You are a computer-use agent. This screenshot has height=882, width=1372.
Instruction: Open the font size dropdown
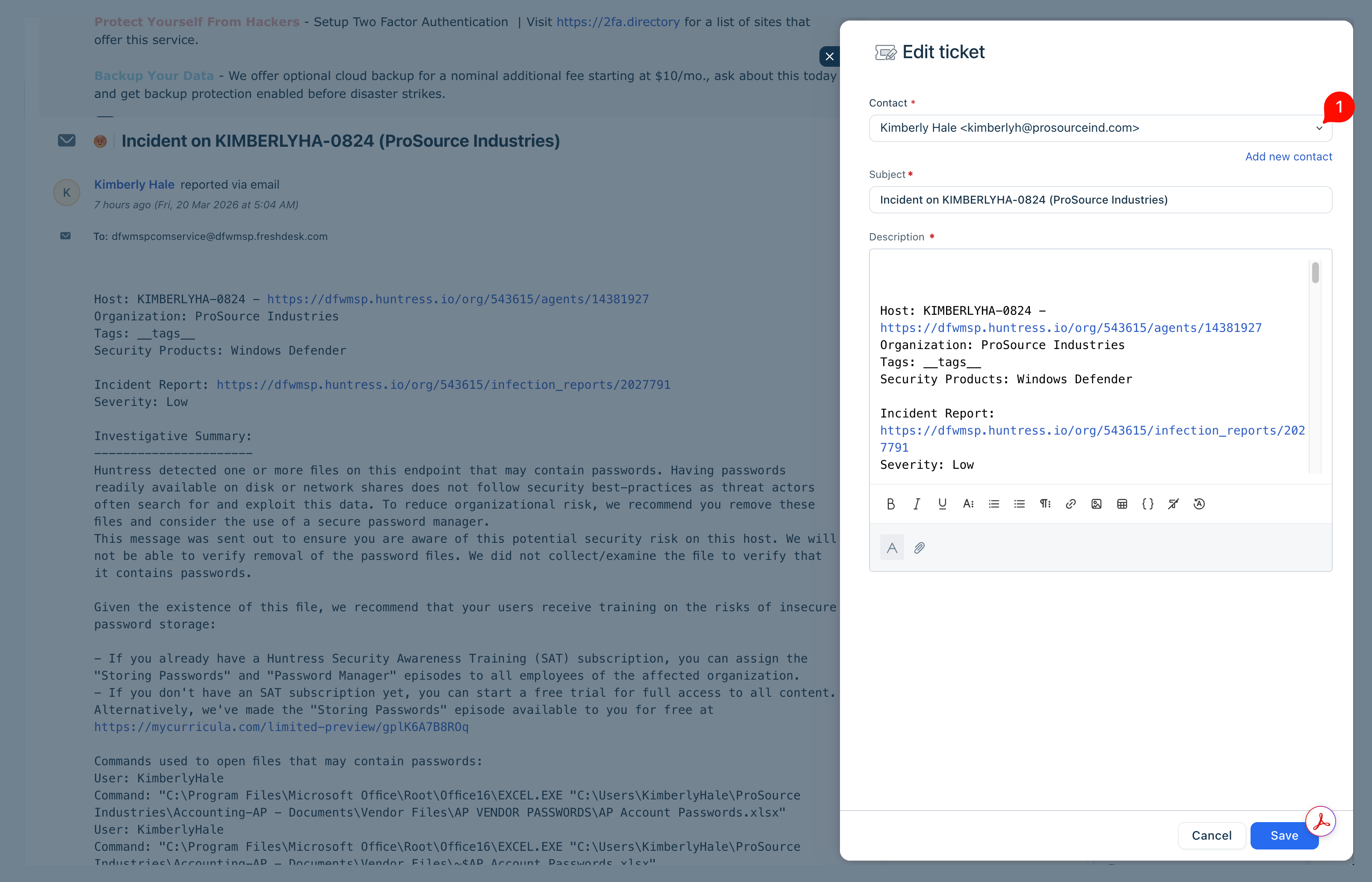[x=968, y=504]
